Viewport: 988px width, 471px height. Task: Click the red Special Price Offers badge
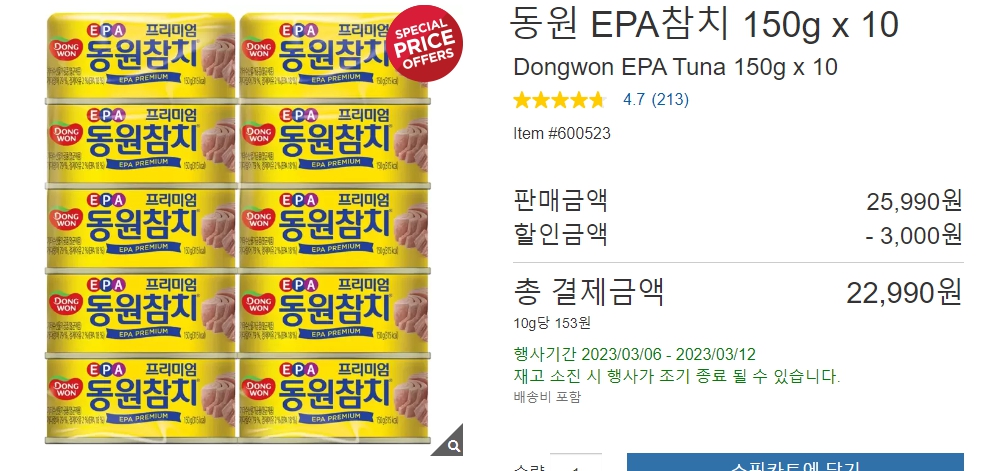point(425,44)
